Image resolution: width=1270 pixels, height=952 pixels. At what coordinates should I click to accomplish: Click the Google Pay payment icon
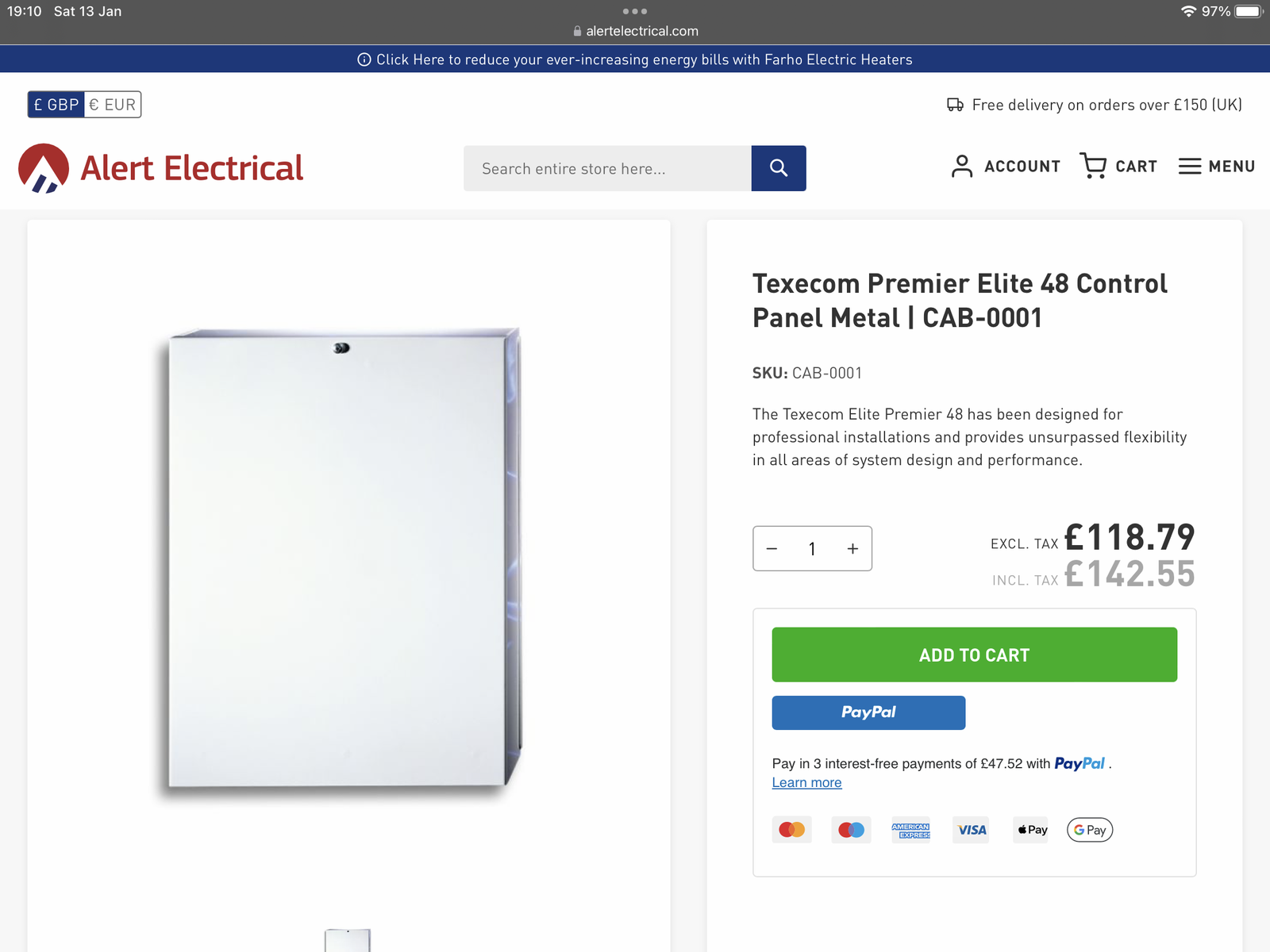pos(1090,830)
